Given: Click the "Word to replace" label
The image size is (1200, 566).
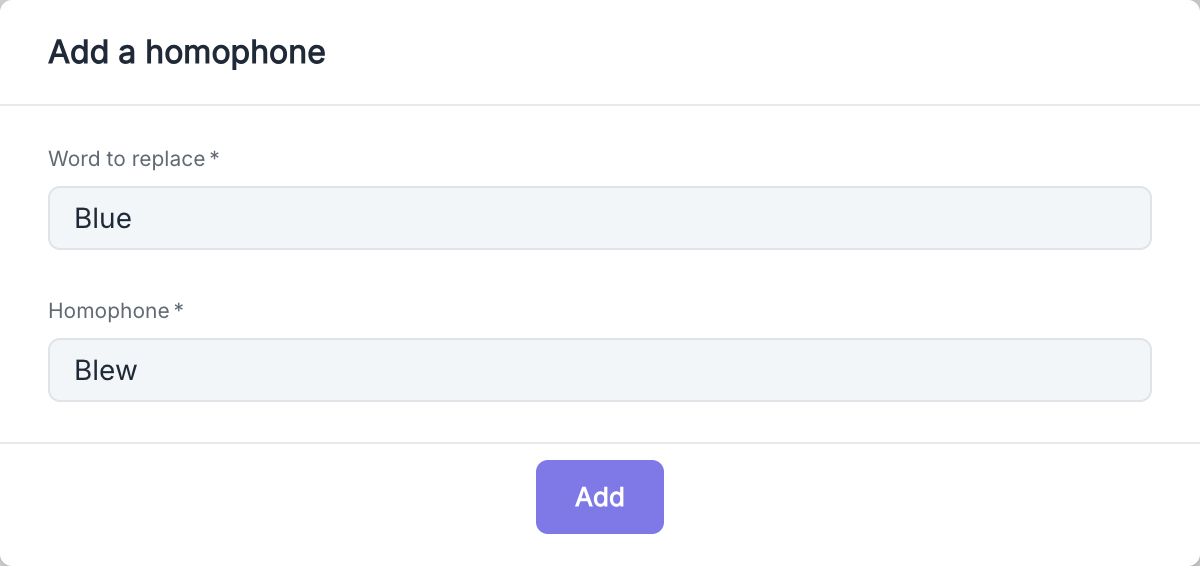Looking at the screenshot, I should [126, 159].
